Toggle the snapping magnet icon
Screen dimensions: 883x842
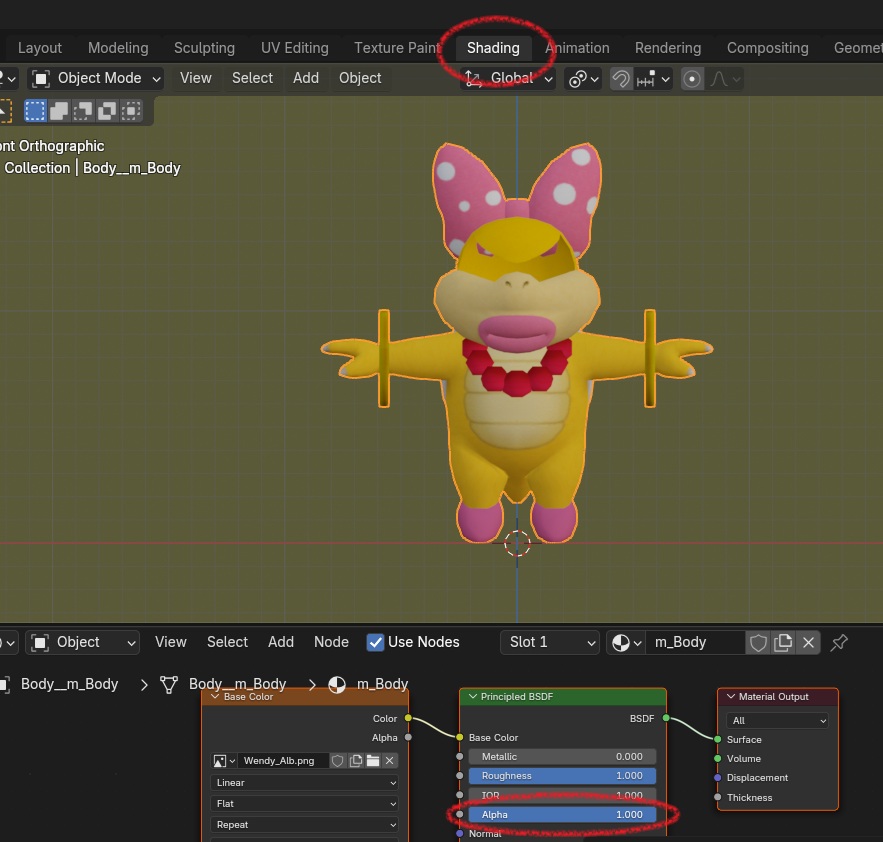point(622,79)
